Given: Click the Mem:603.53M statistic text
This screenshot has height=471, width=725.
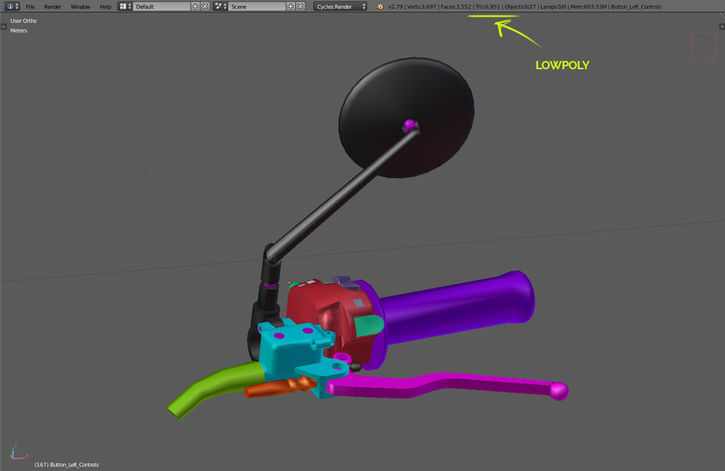Looking at the screenshot, I should 588,6.
